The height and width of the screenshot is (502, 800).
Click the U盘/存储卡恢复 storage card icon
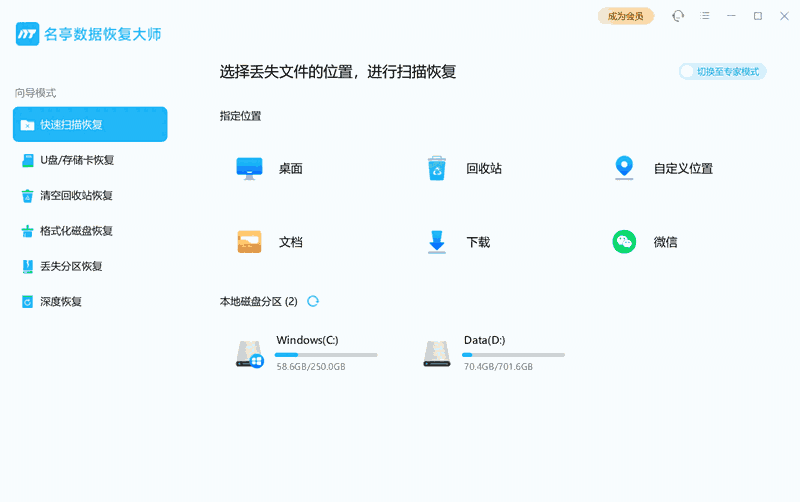(x=28, y=161)
